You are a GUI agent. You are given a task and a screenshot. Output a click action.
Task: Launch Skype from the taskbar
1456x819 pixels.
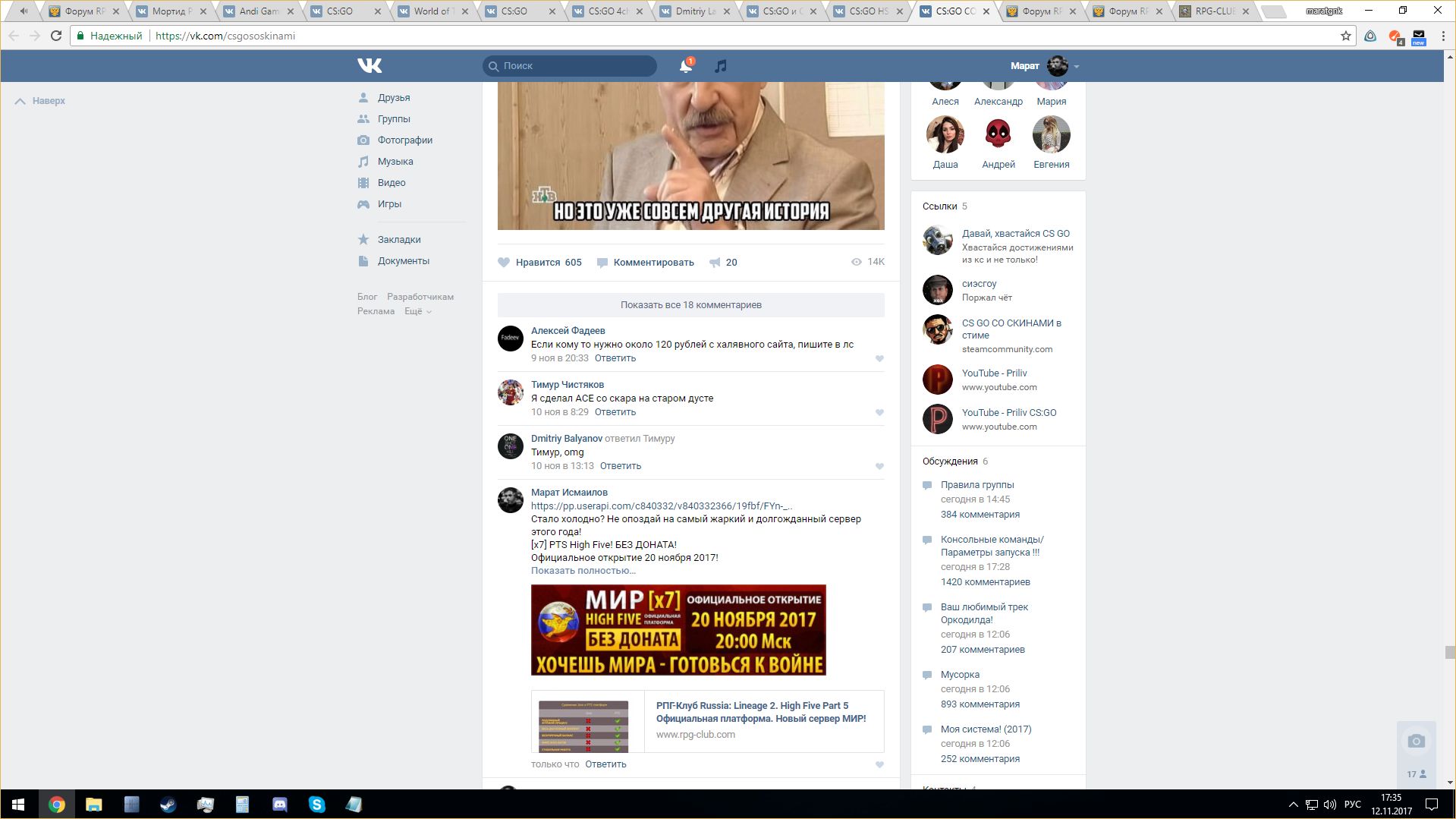316,805
